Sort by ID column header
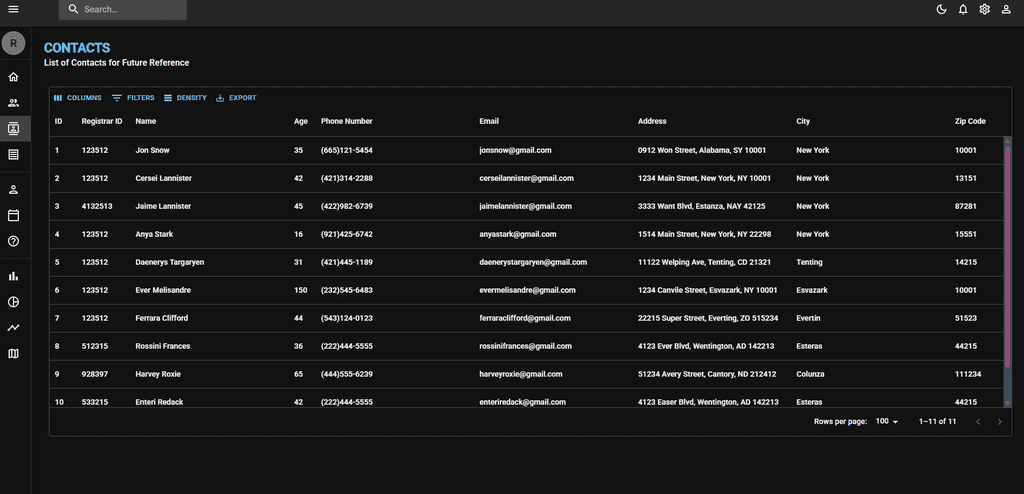This screenshot has width=1024, height=494. [x=58, y=122]
